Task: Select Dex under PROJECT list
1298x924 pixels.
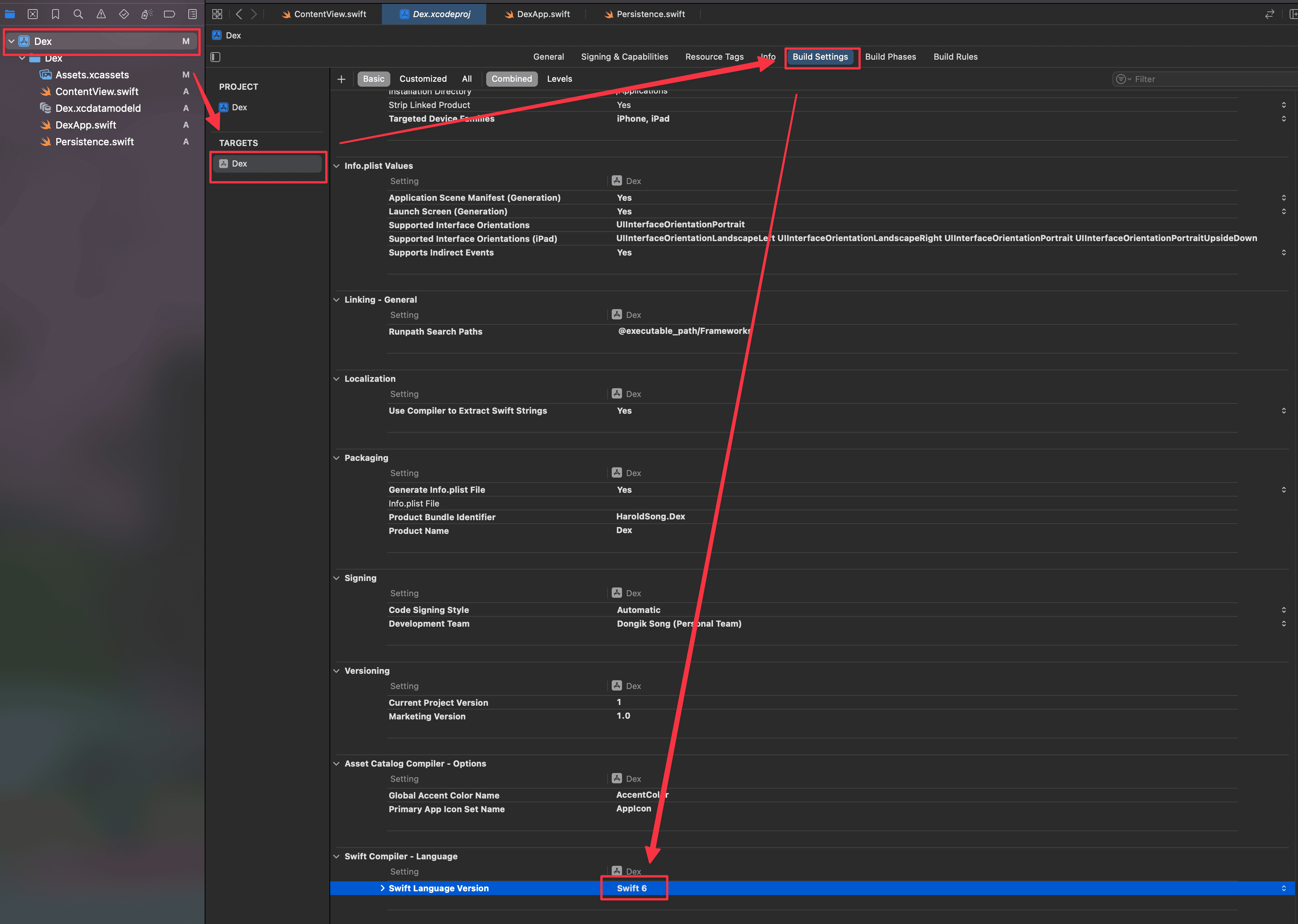Action: point(239,107)
